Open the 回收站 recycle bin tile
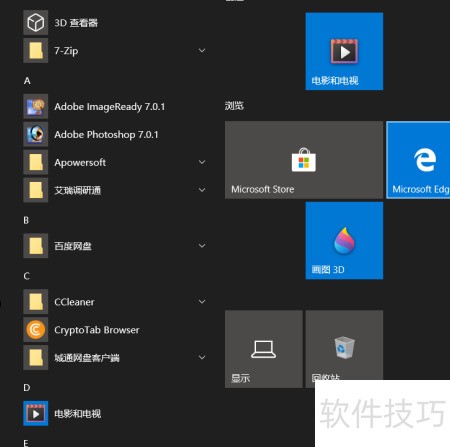The width and height of the screenshot is (450, 447). [x=344, y=345]
